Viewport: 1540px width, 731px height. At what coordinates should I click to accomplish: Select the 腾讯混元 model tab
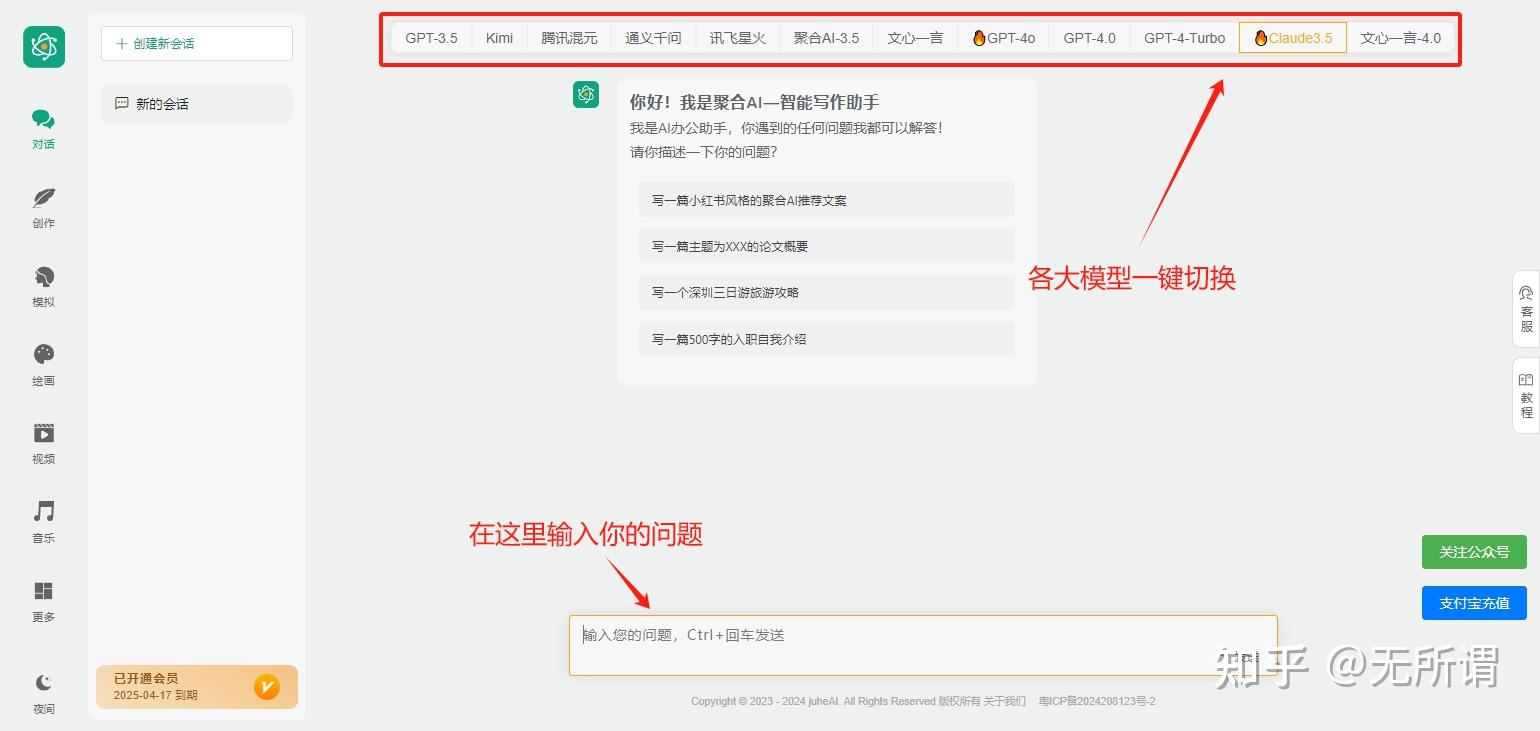(x=569, y=37)
